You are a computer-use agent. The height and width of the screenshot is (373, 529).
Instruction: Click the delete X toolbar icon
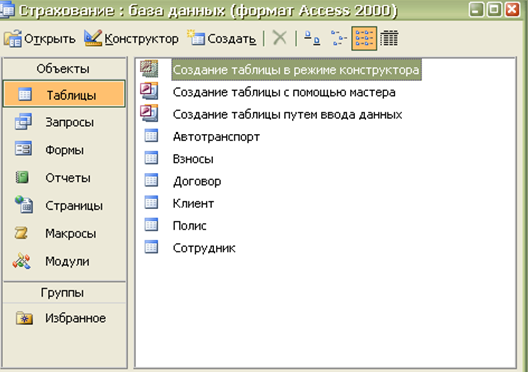[x=280, y=38]
